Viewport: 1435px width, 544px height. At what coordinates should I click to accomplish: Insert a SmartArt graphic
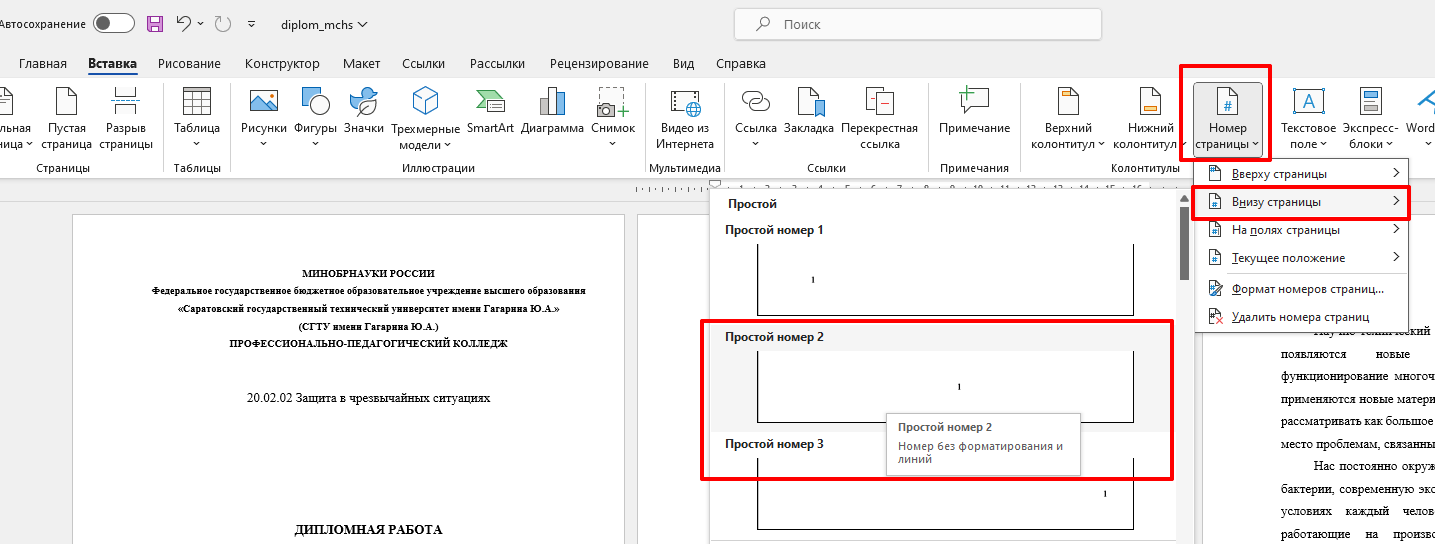point(490,112)
